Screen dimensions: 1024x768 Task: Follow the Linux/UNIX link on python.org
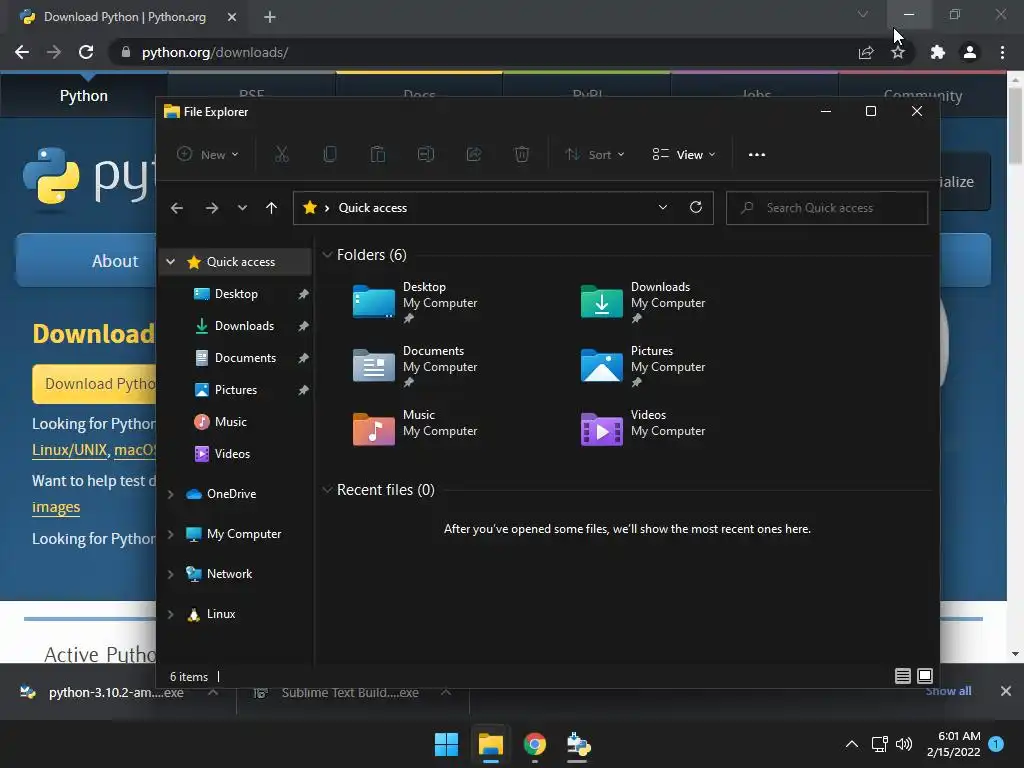point(69,450)
